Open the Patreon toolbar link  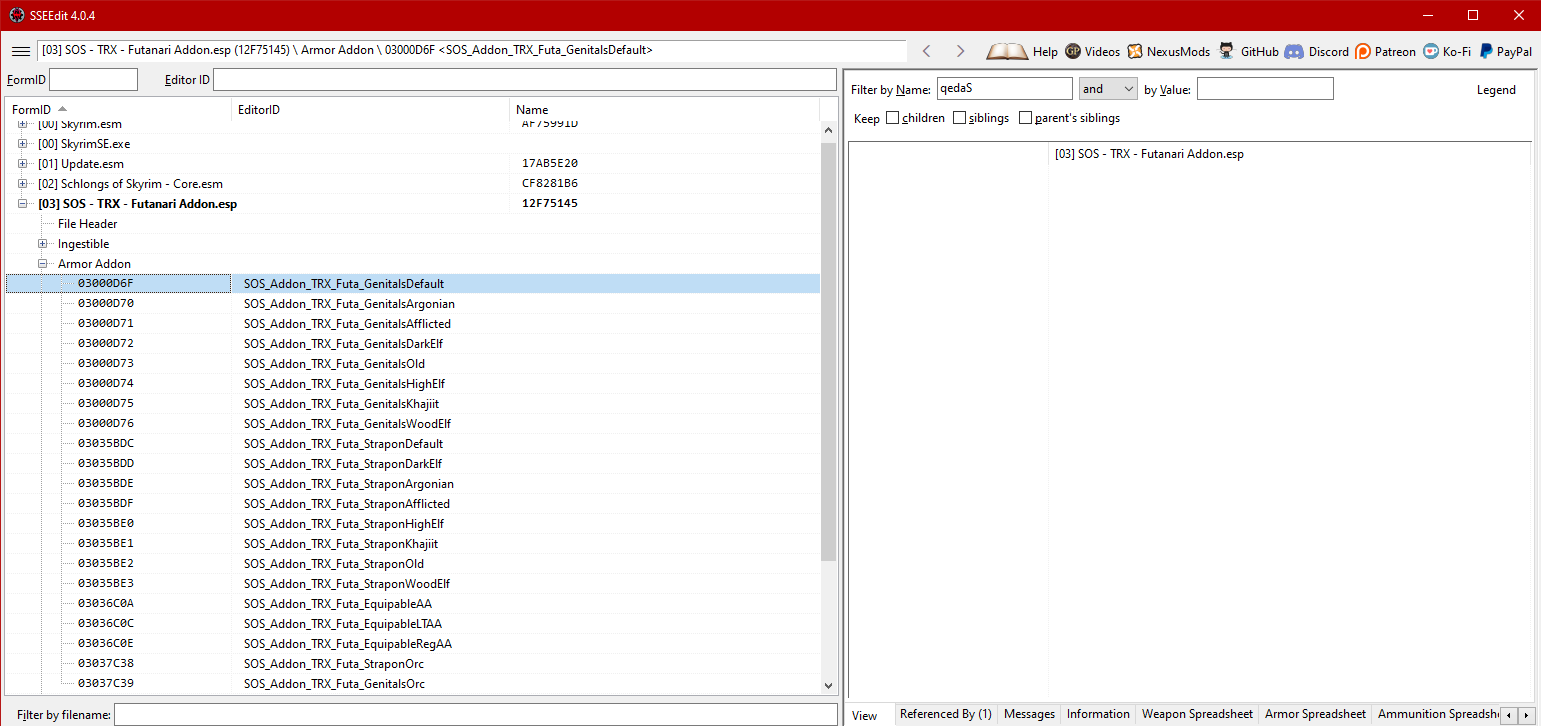click(x=1385, y=51)
